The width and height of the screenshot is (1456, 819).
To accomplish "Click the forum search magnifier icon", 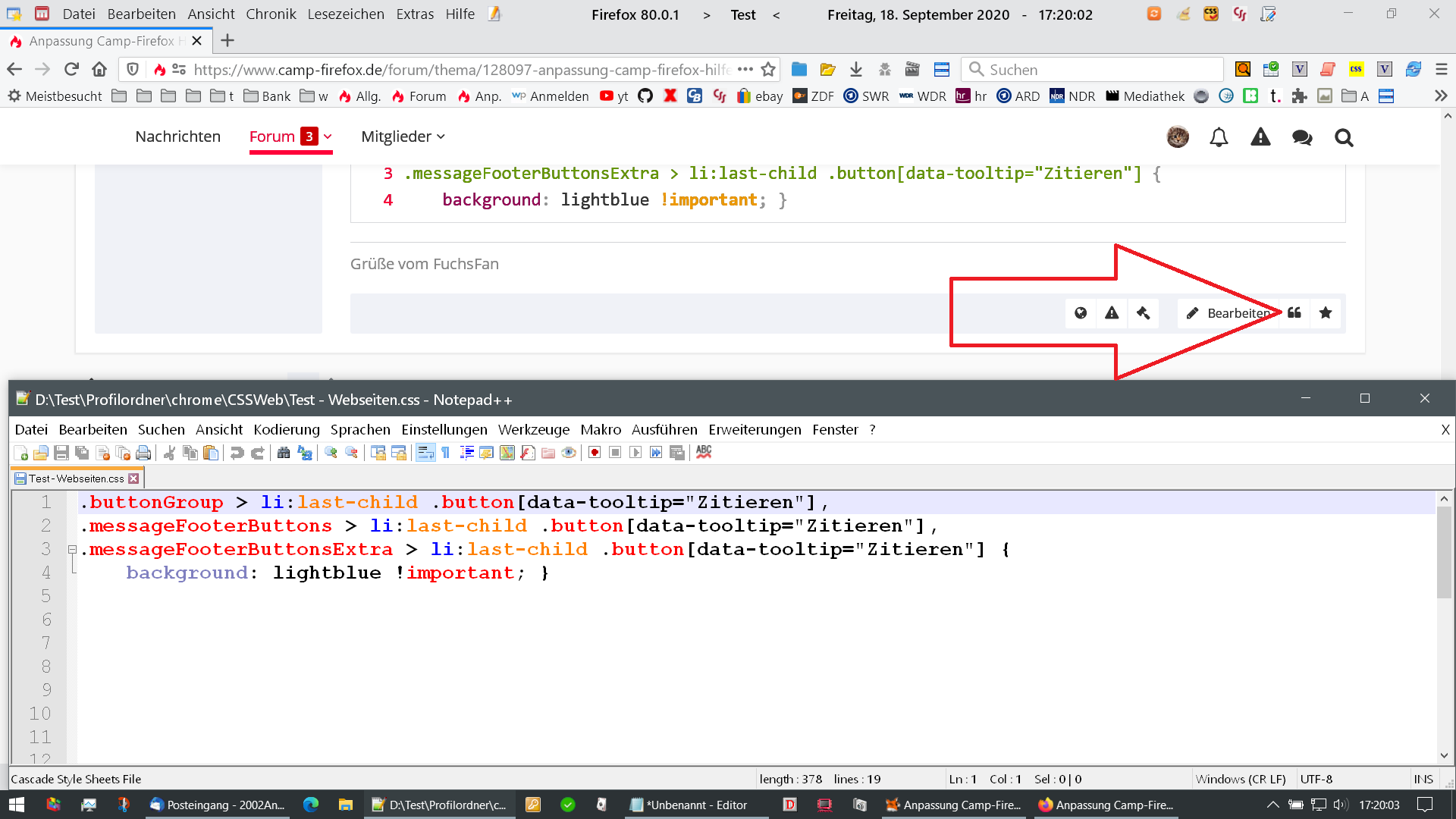I will [1344, 137].
